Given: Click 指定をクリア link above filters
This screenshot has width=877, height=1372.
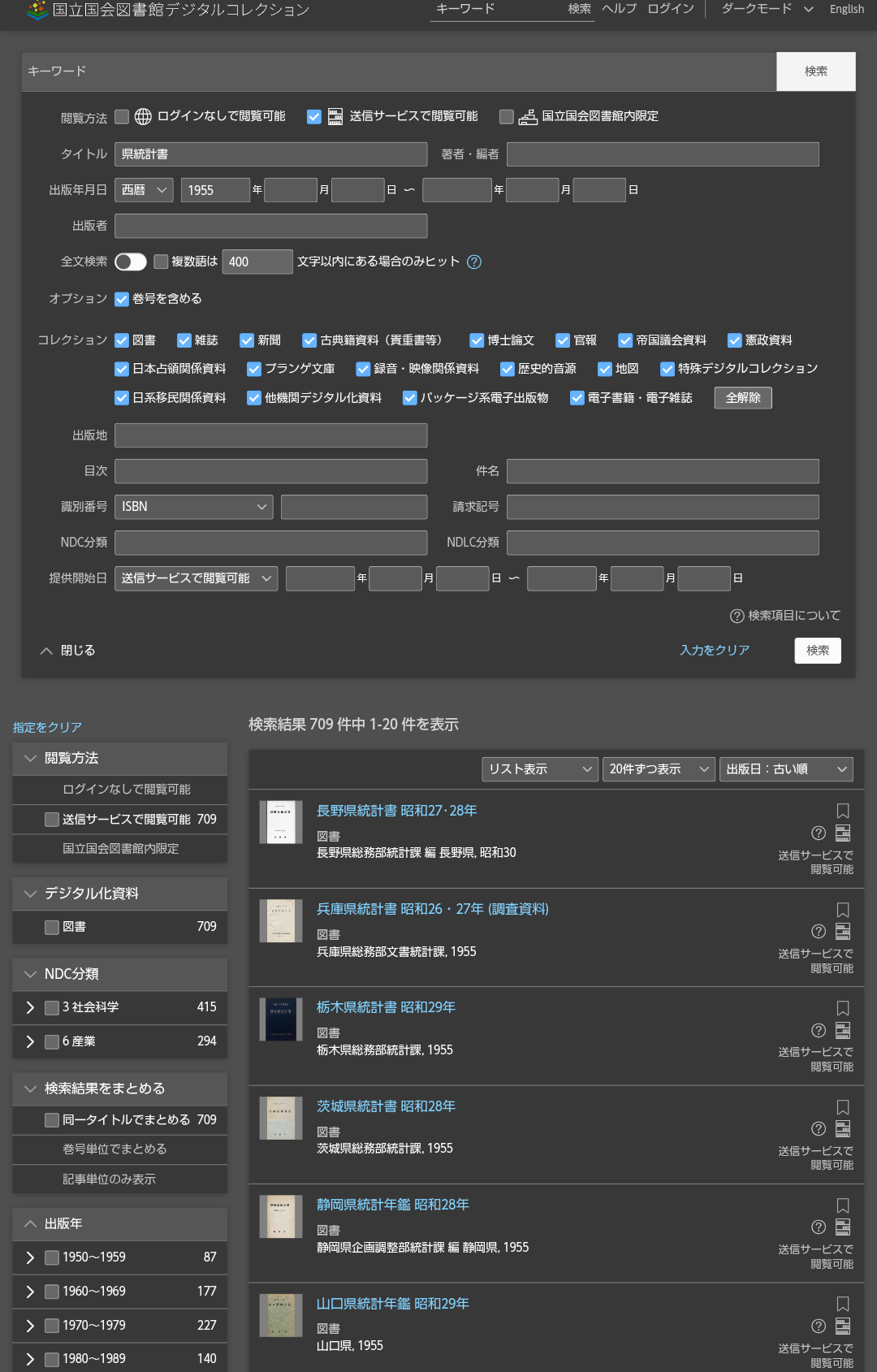Looking at the screenshot, I should (x=47, y=728).
